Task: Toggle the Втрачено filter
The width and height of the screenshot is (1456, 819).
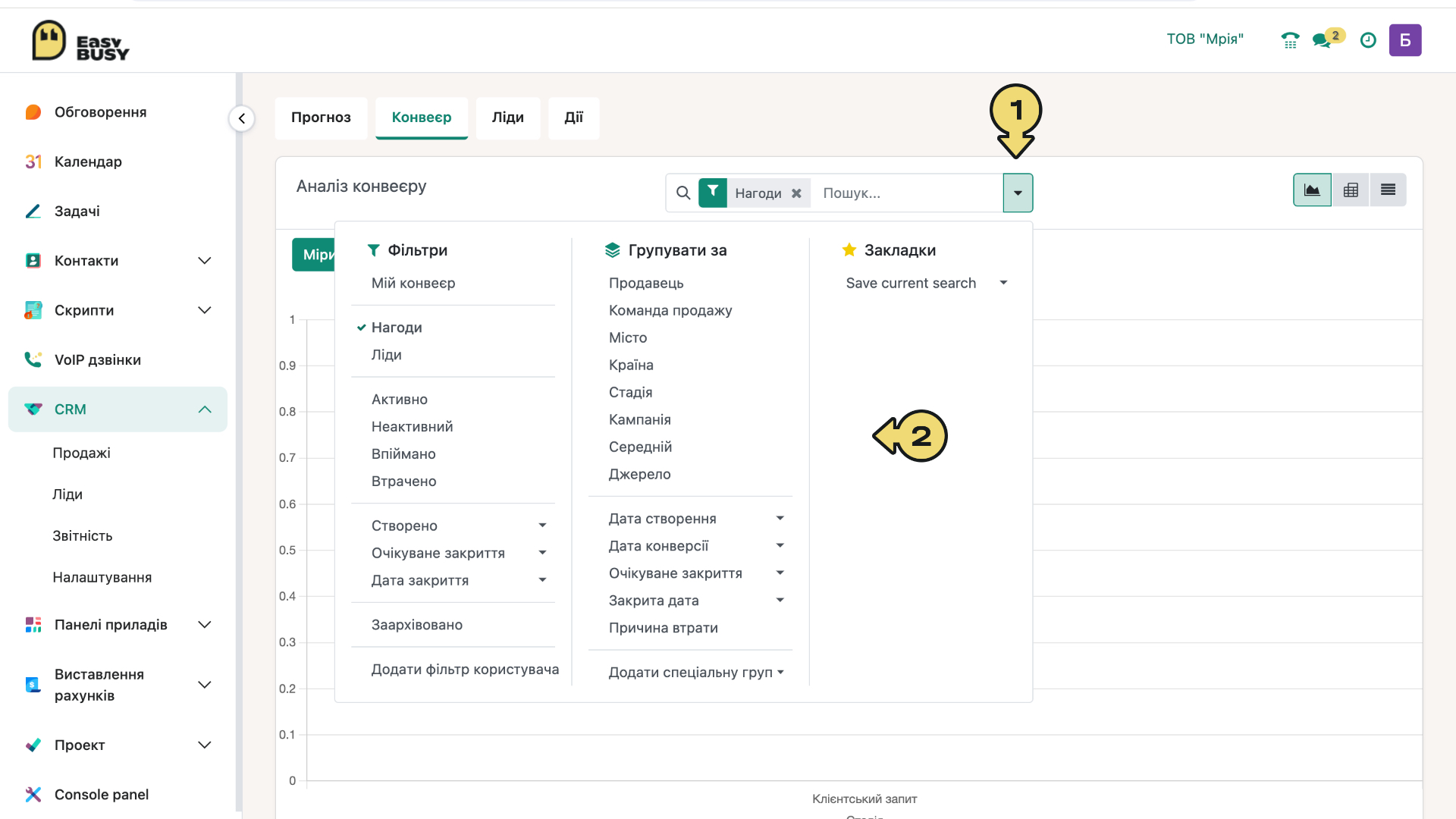Action: click(x=403, y=482)
